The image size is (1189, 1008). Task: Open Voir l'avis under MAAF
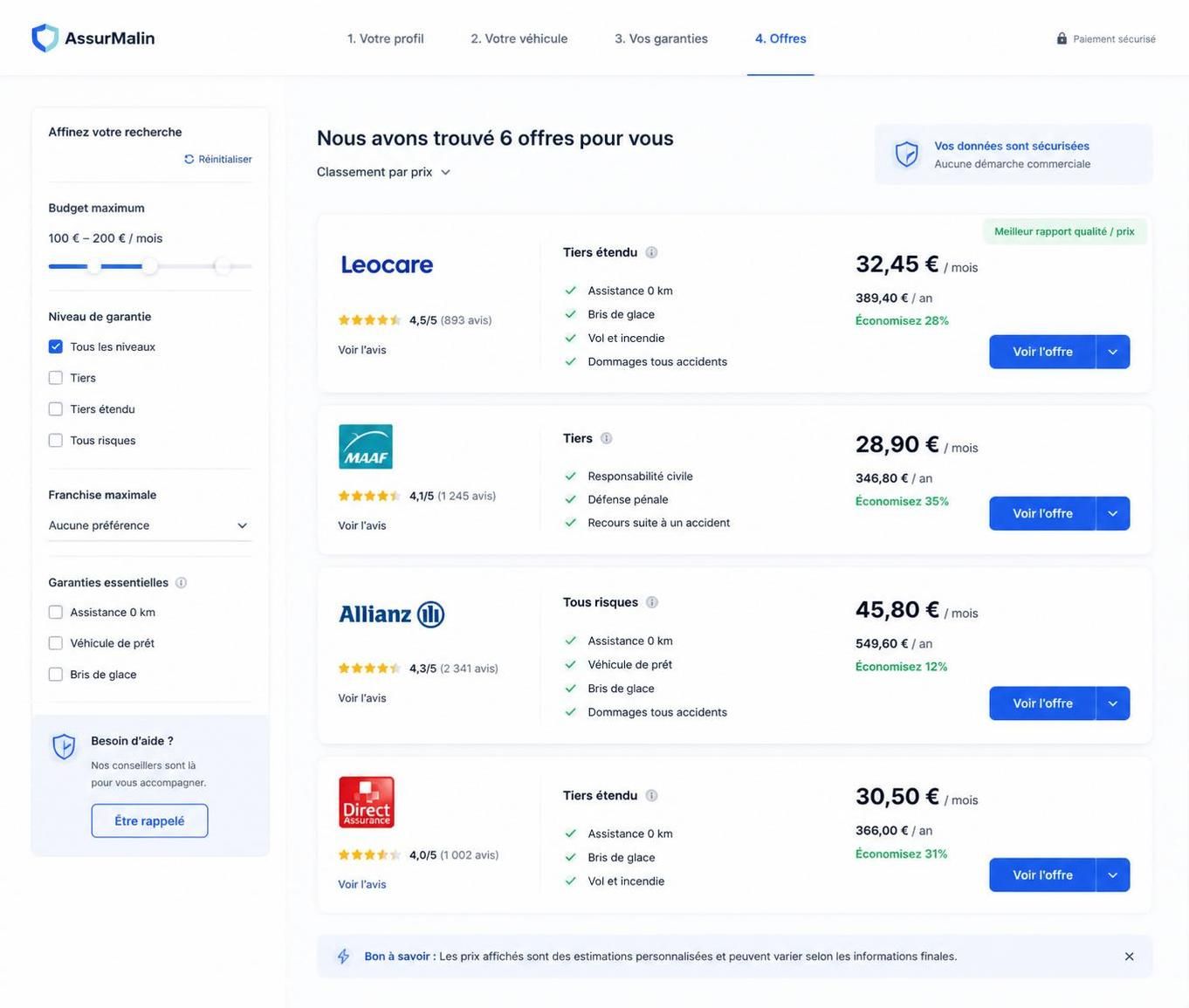tap(362, 525)
